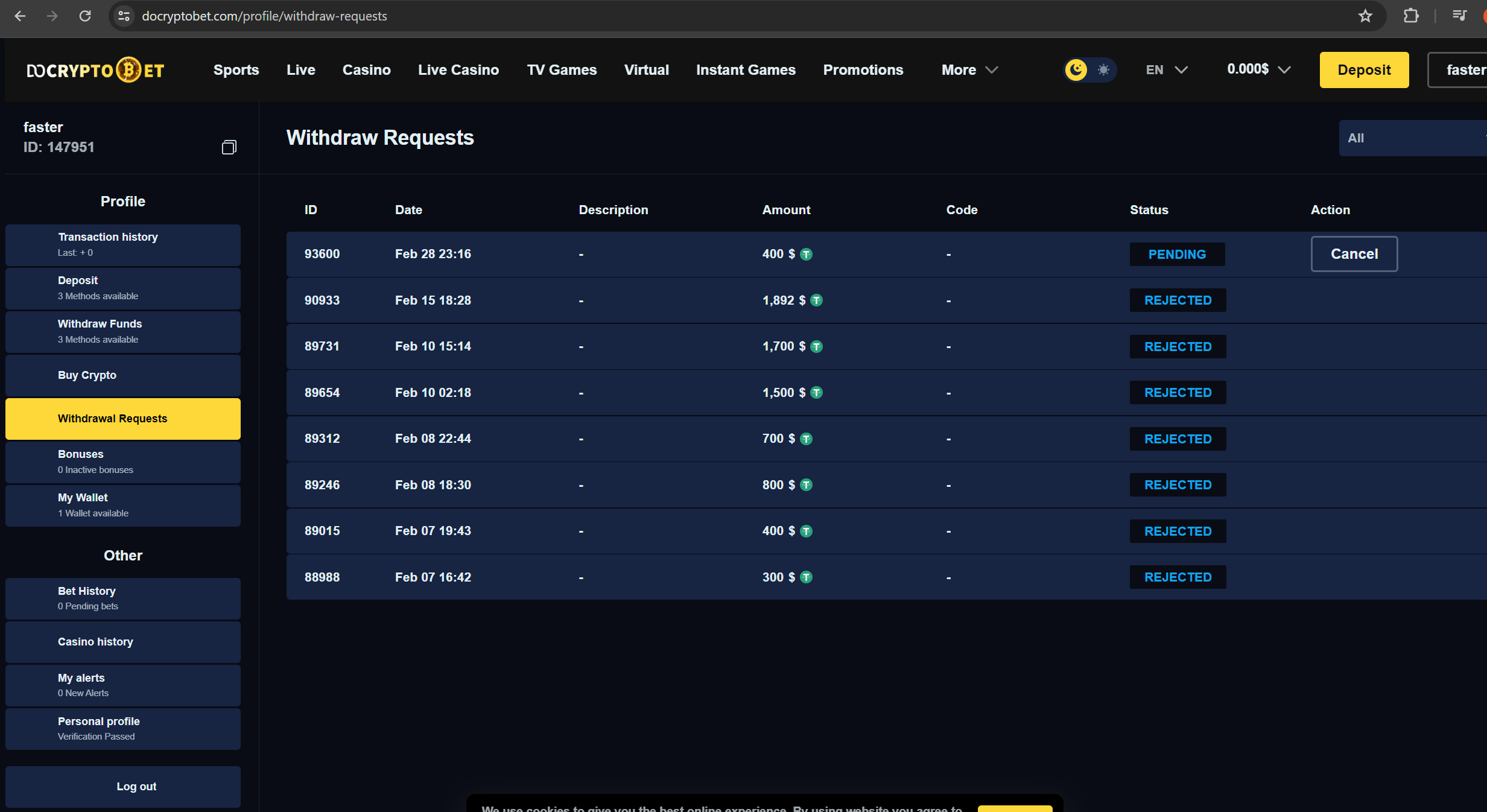Navigate to Live Casino
Image resolution: width=1487 pixels, height=812 pixels.
(458, 70)
